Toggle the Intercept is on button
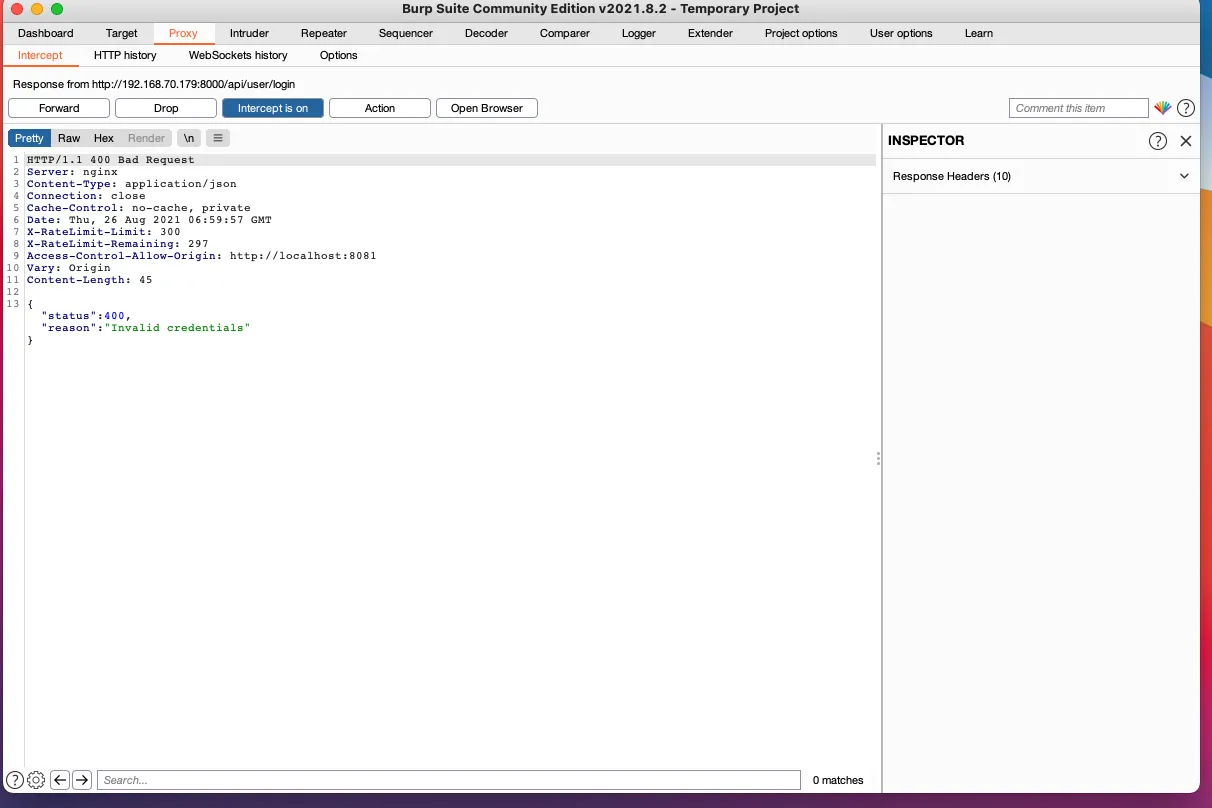 point(273,108)
